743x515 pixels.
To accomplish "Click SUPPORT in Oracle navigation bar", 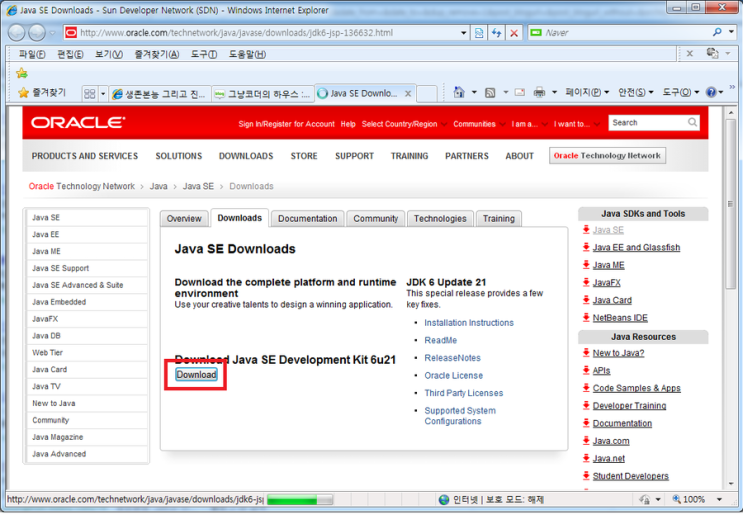I will (354, 156).
